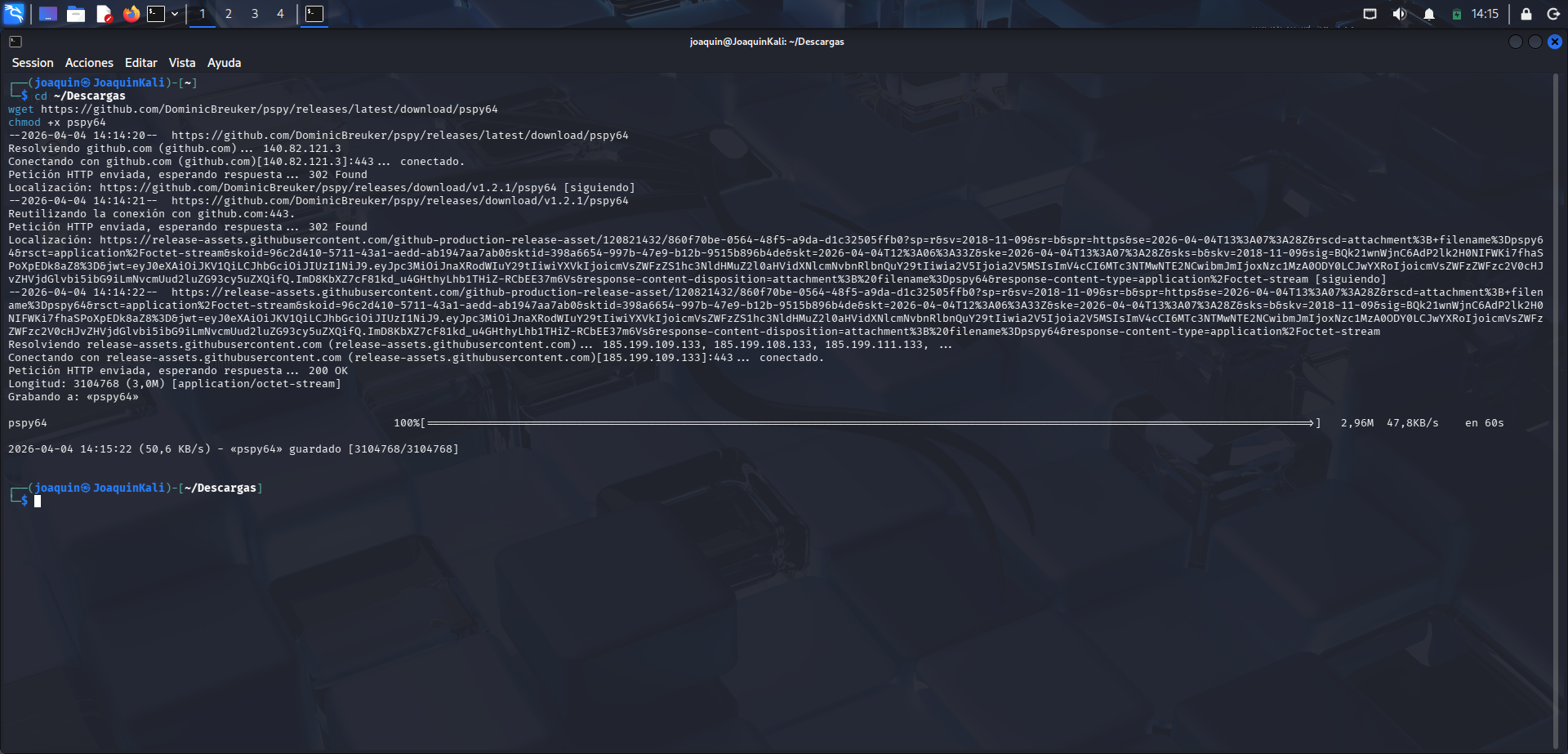Switch to workspace 2
Screen dimensions: 1568x754
point(228,14)
